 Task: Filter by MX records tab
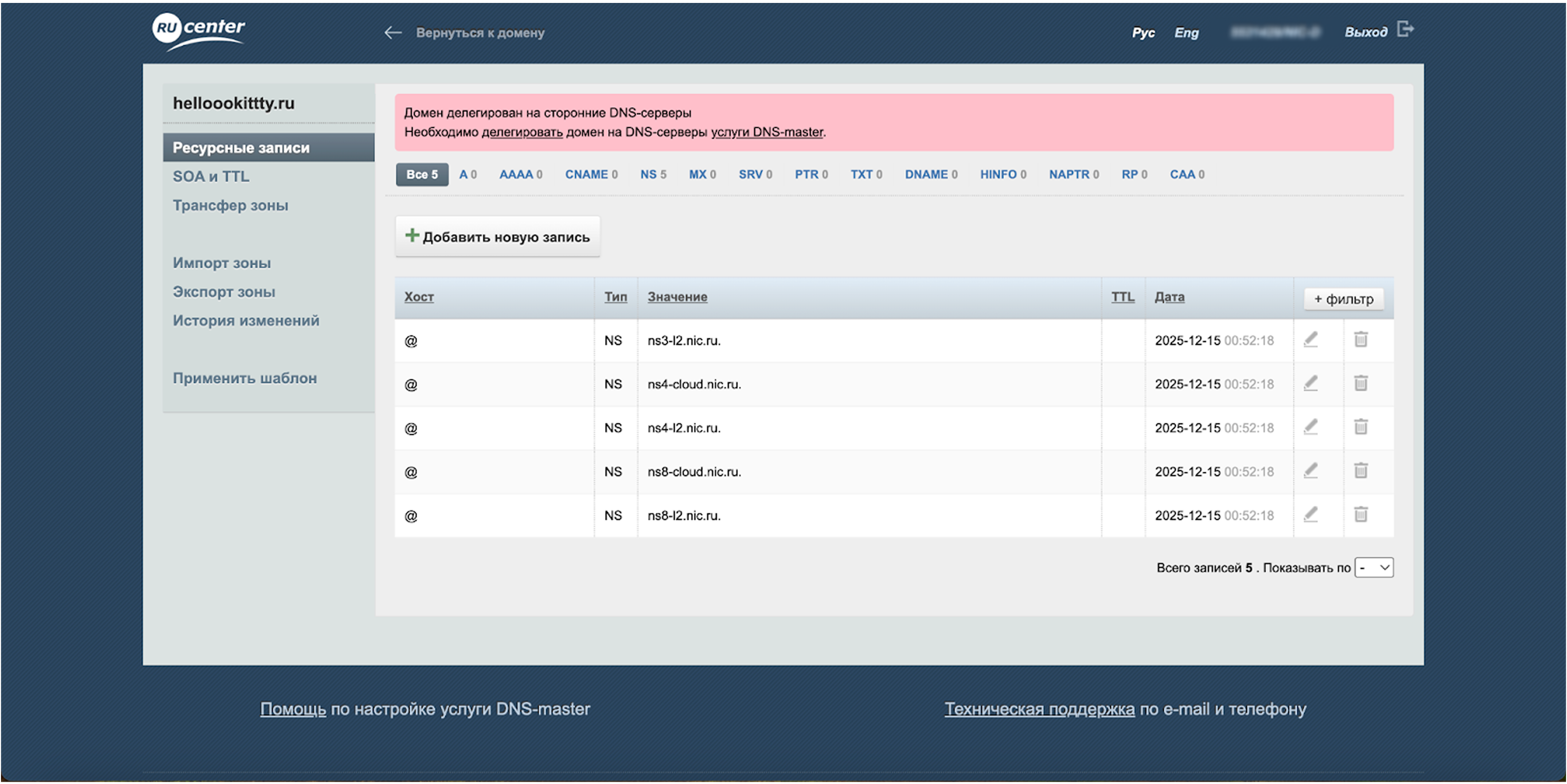click(703, 174)
